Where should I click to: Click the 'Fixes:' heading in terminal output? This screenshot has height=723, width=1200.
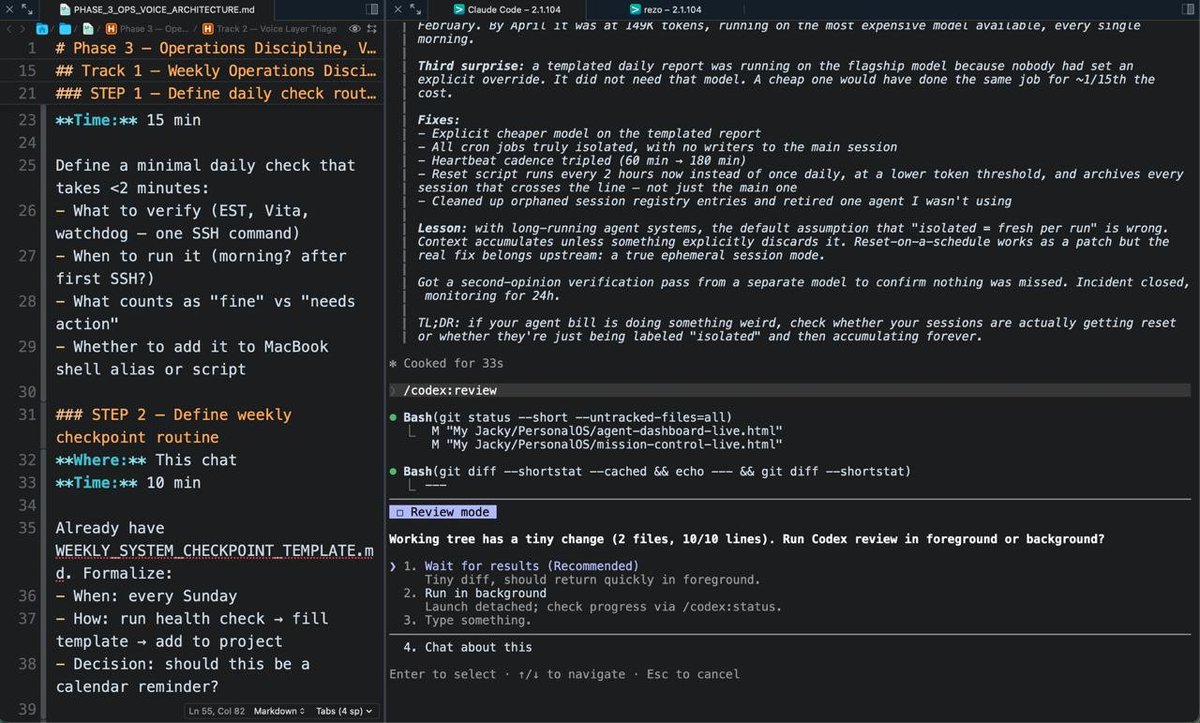click(x=439, y=120)
